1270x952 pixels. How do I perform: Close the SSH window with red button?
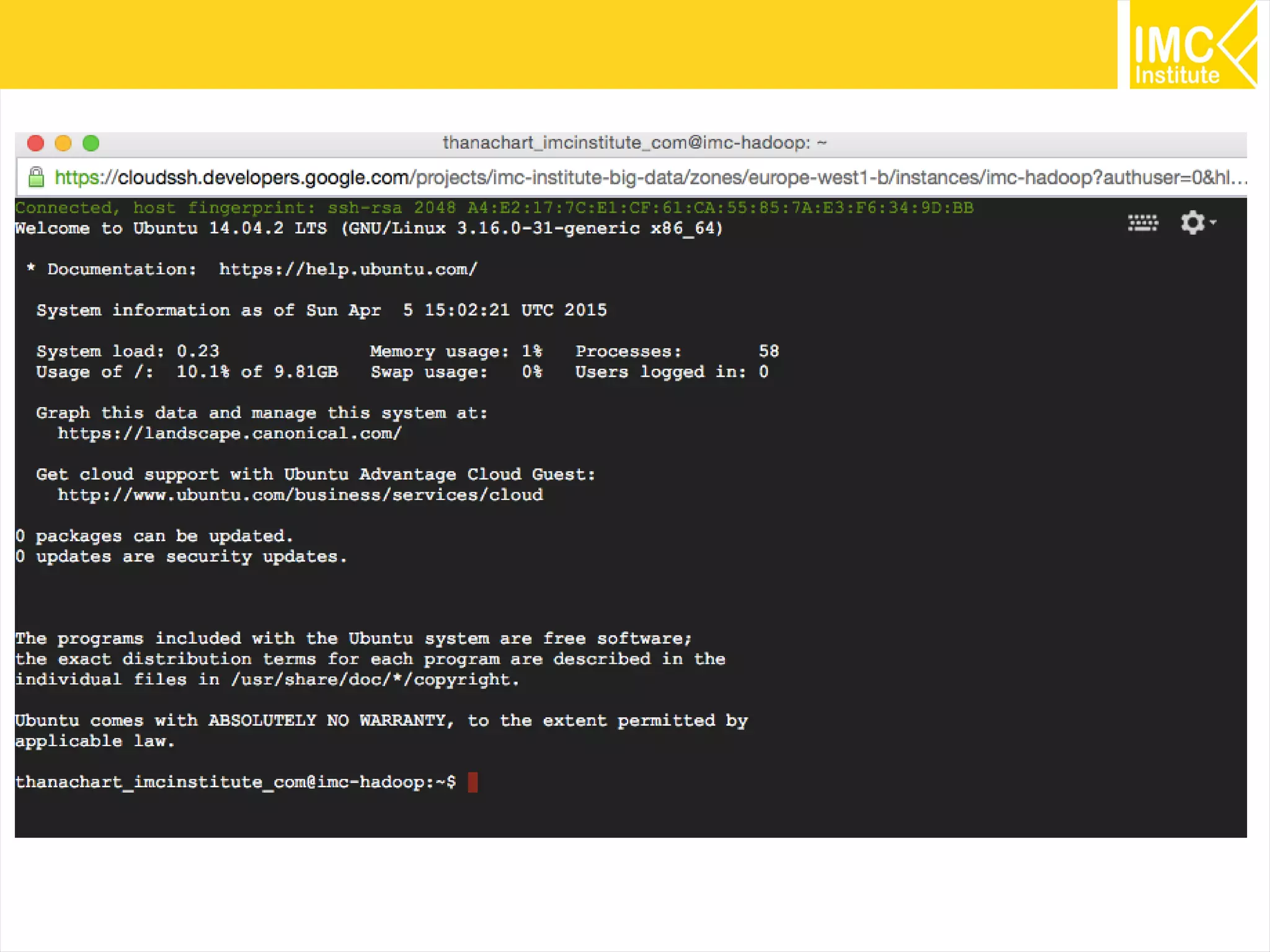36,143
